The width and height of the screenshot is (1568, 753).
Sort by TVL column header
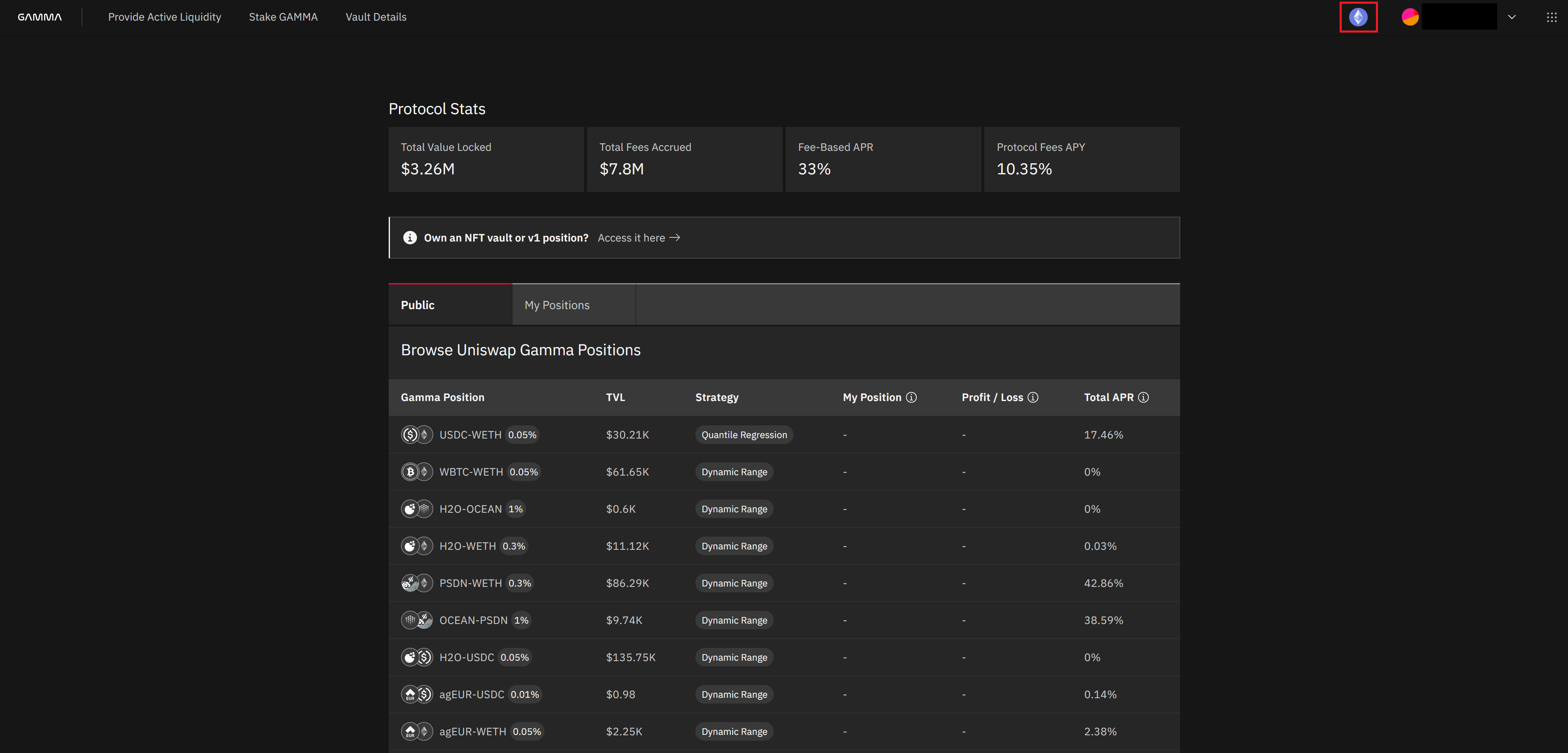point(615,397)
